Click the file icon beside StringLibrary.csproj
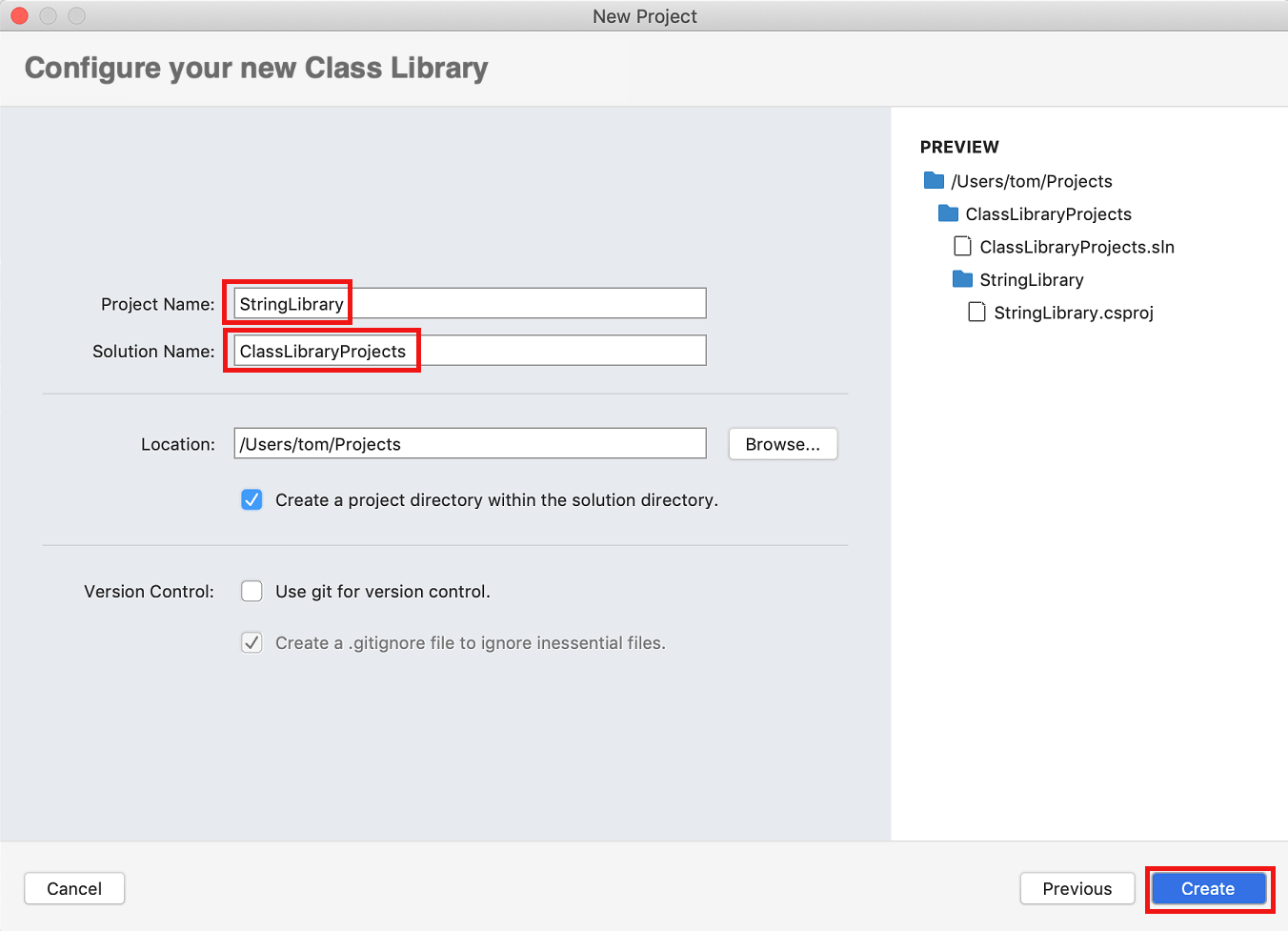 click(x=976, y=312)
